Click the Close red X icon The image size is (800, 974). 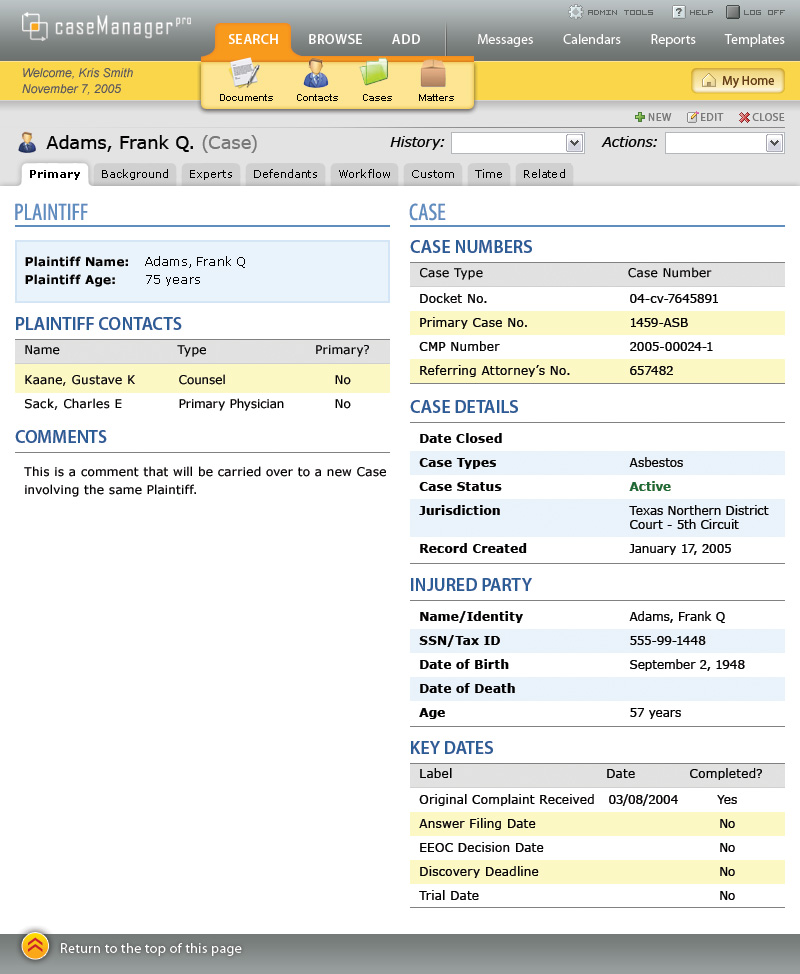pos(744,117)
